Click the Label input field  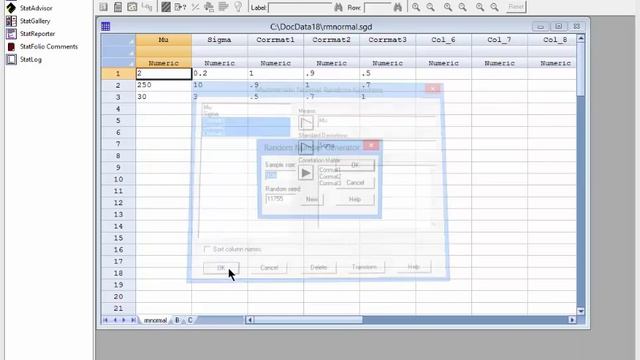pyautogui.click(x=300, y=7)
